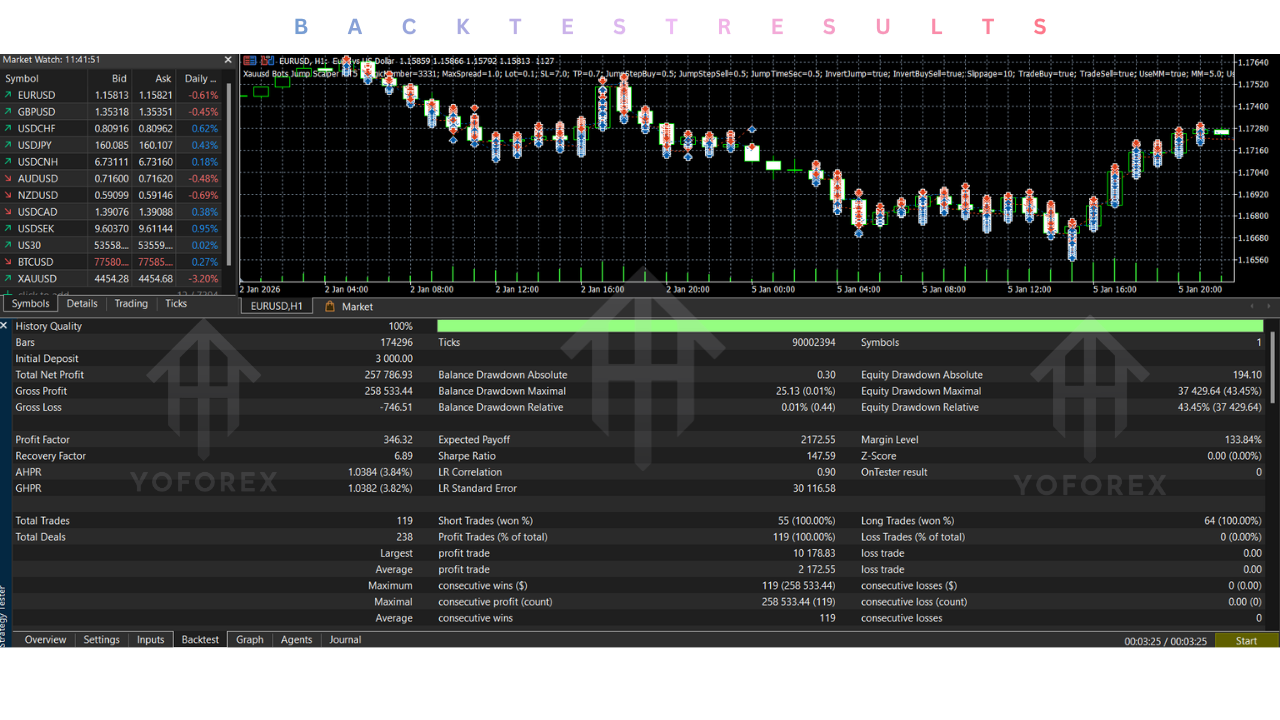This screenshot has height=720, width=1280.
Task: Click the red down arrow beside USDCAD
Action: [9, 212]
